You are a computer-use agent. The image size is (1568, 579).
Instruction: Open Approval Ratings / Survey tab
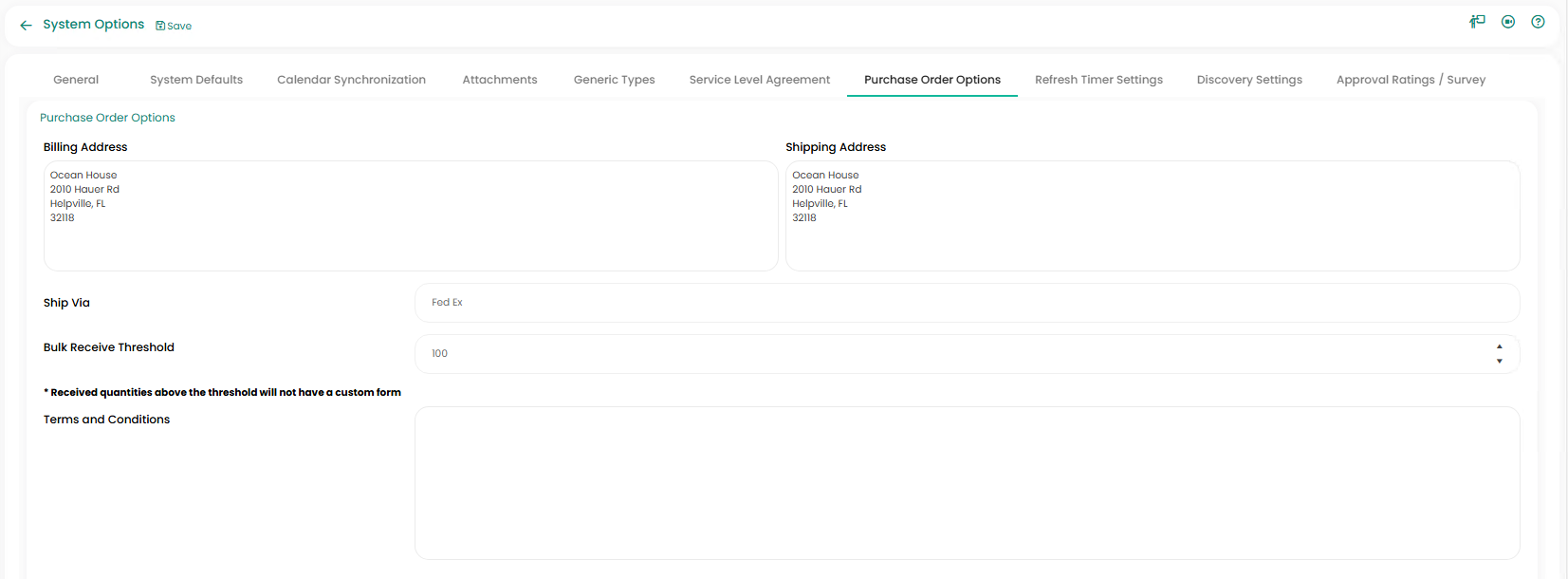pos(1411,80)
